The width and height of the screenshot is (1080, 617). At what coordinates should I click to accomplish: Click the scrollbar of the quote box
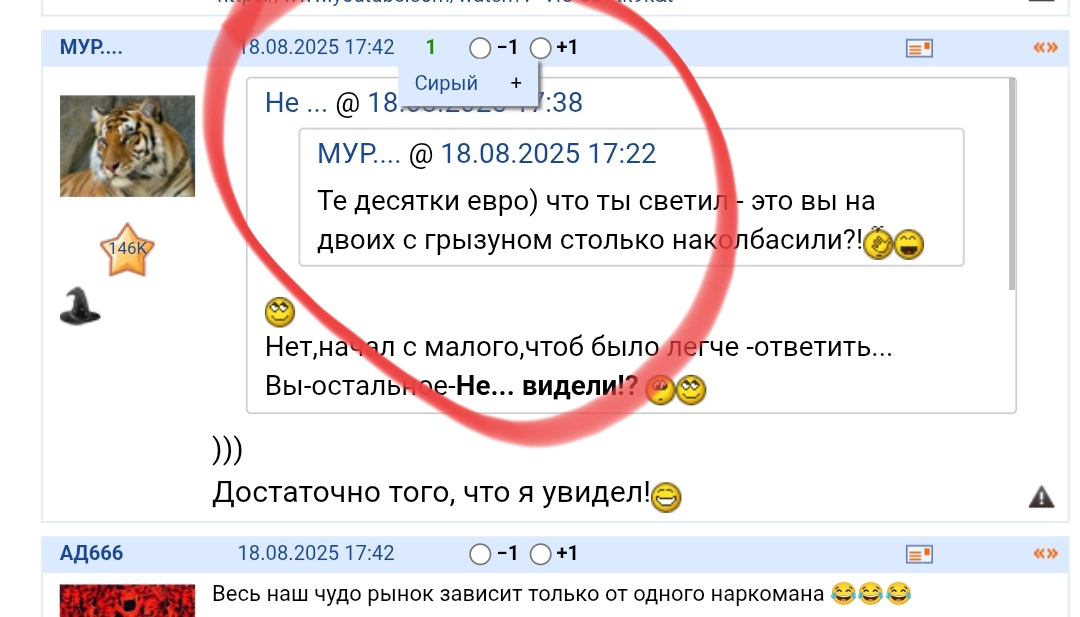click(x=1012, y=185)
